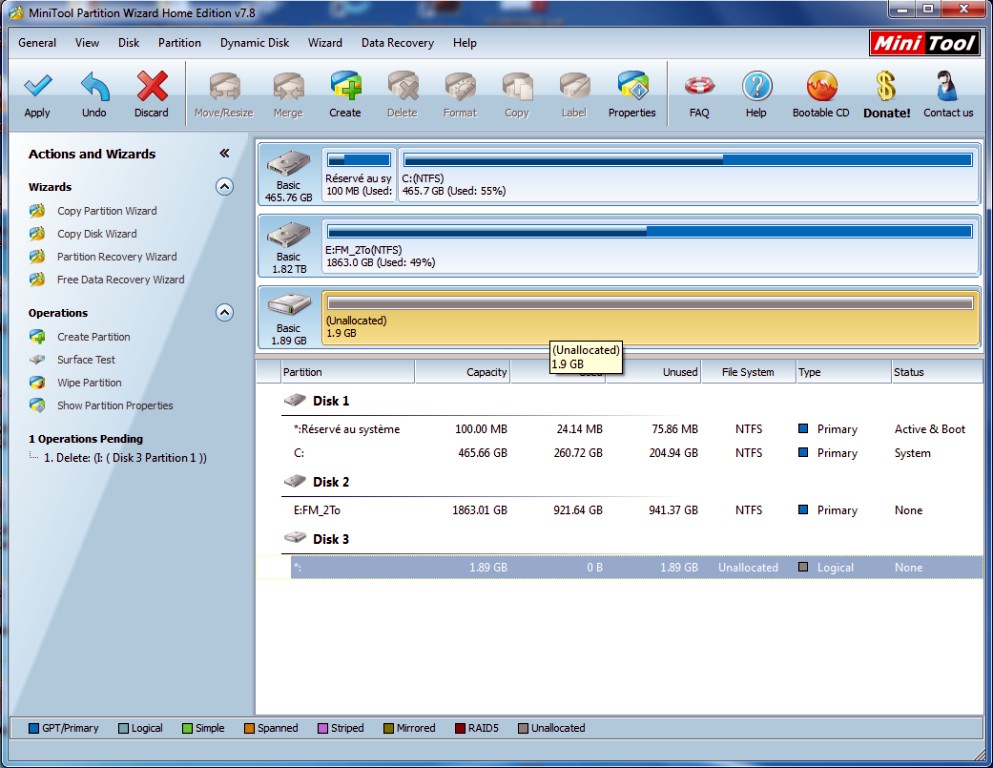Select the Move/Resize toolbar icon
Screen dimensions: 993x768
224,87
